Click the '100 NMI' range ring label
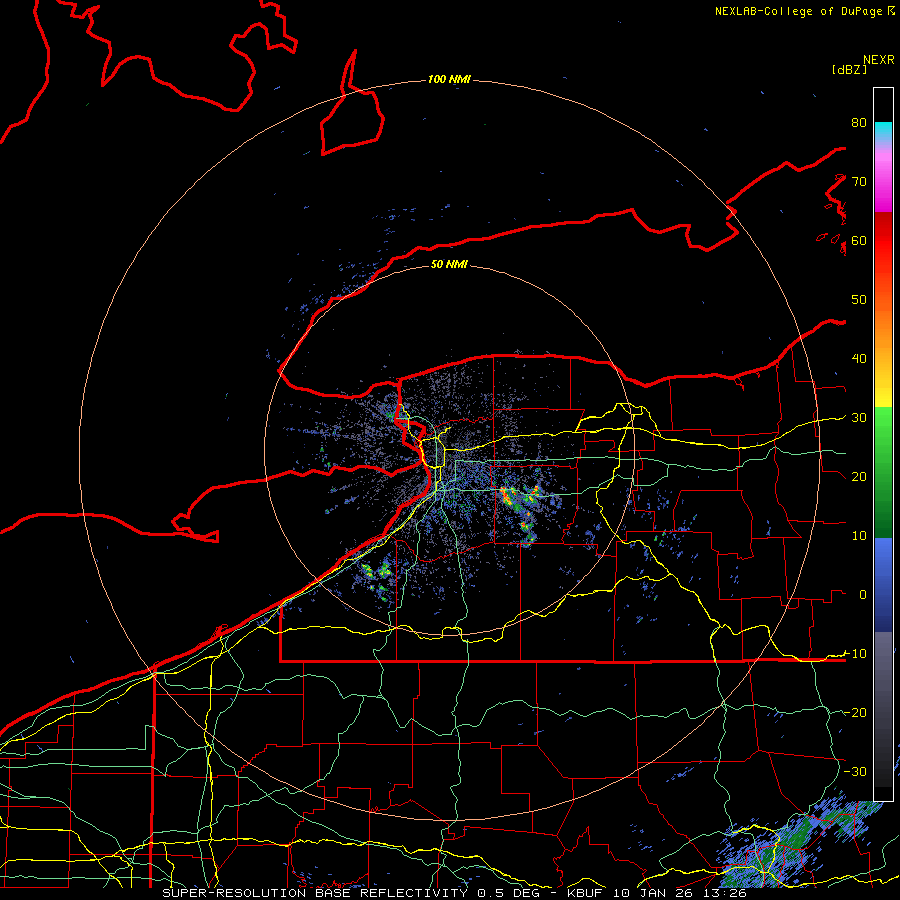 coord(449,79)
